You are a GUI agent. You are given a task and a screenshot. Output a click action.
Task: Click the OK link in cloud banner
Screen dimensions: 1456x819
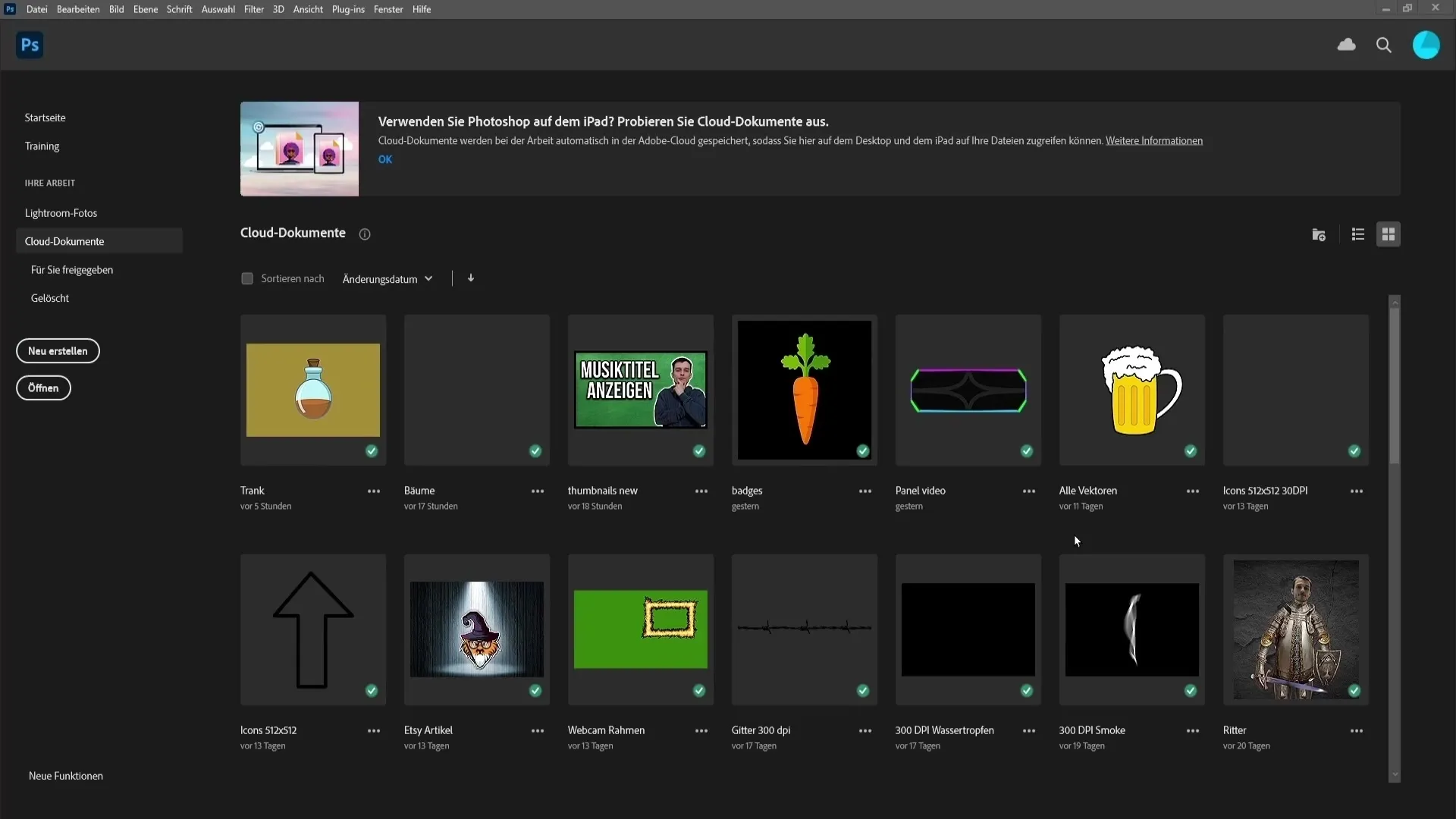point(385,159)
